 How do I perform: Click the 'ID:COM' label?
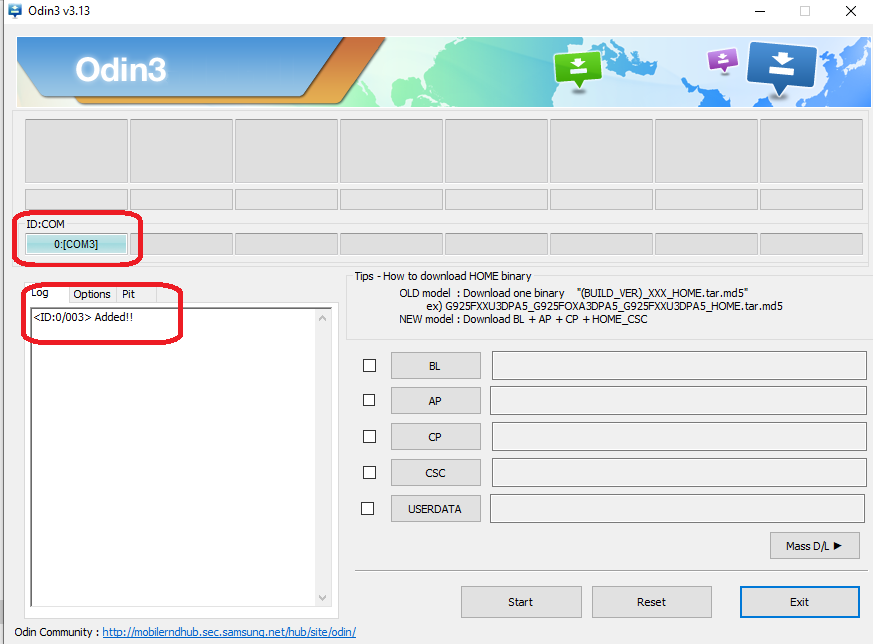46,224
